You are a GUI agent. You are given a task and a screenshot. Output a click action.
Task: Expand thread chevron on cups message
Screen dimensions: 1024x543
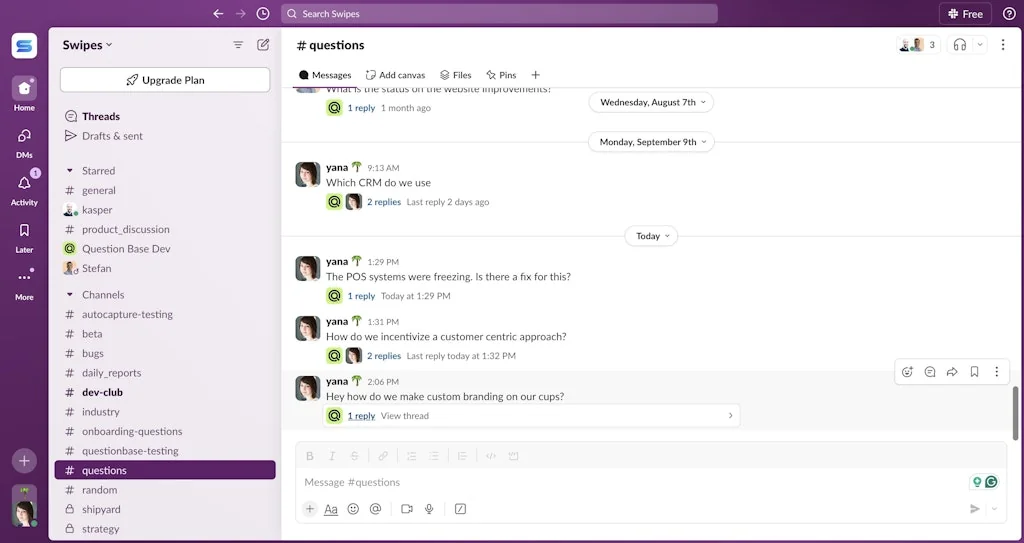click(731, 416)
